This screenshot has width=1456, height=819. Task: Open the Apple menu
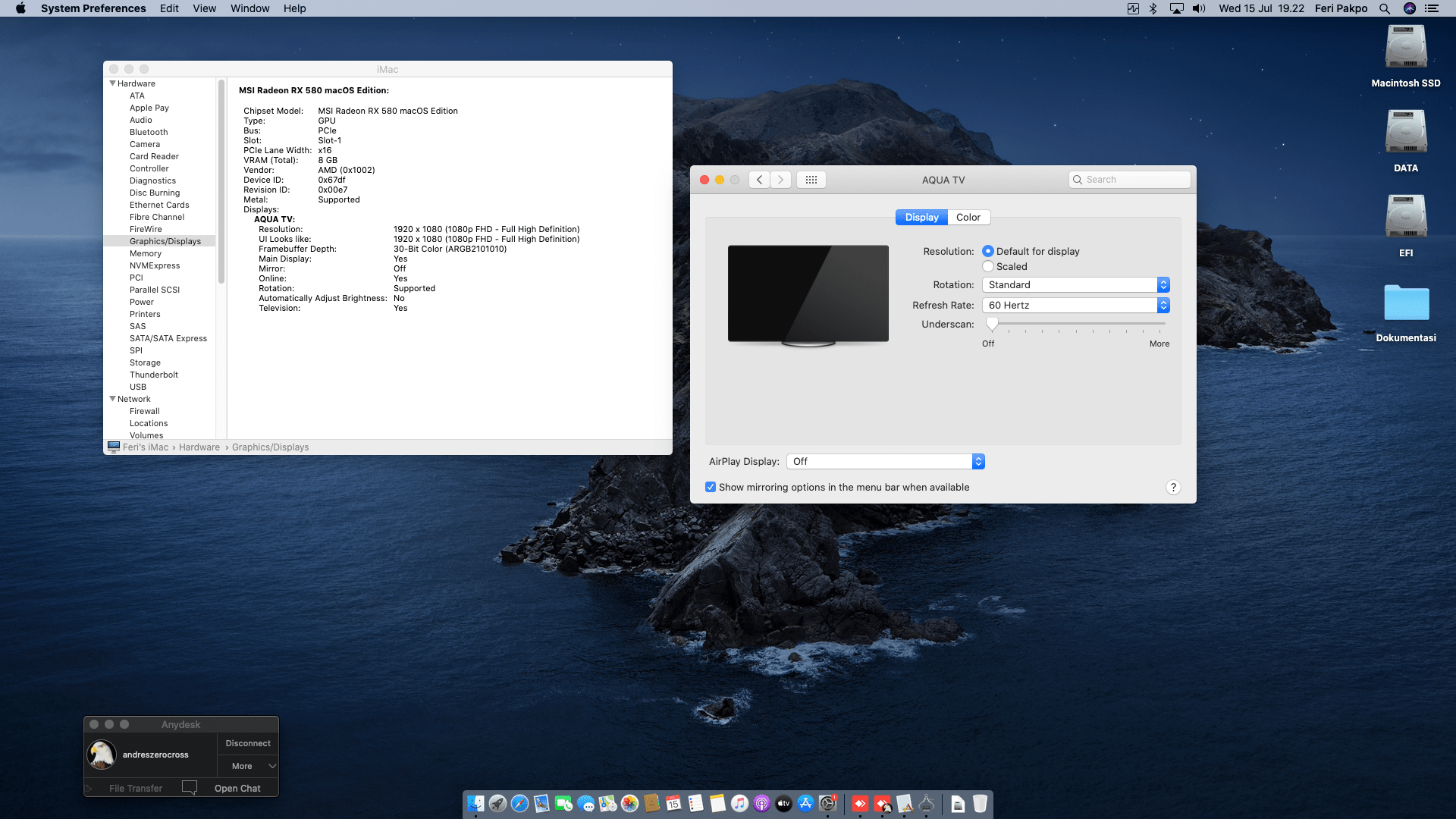coord(20,8)
